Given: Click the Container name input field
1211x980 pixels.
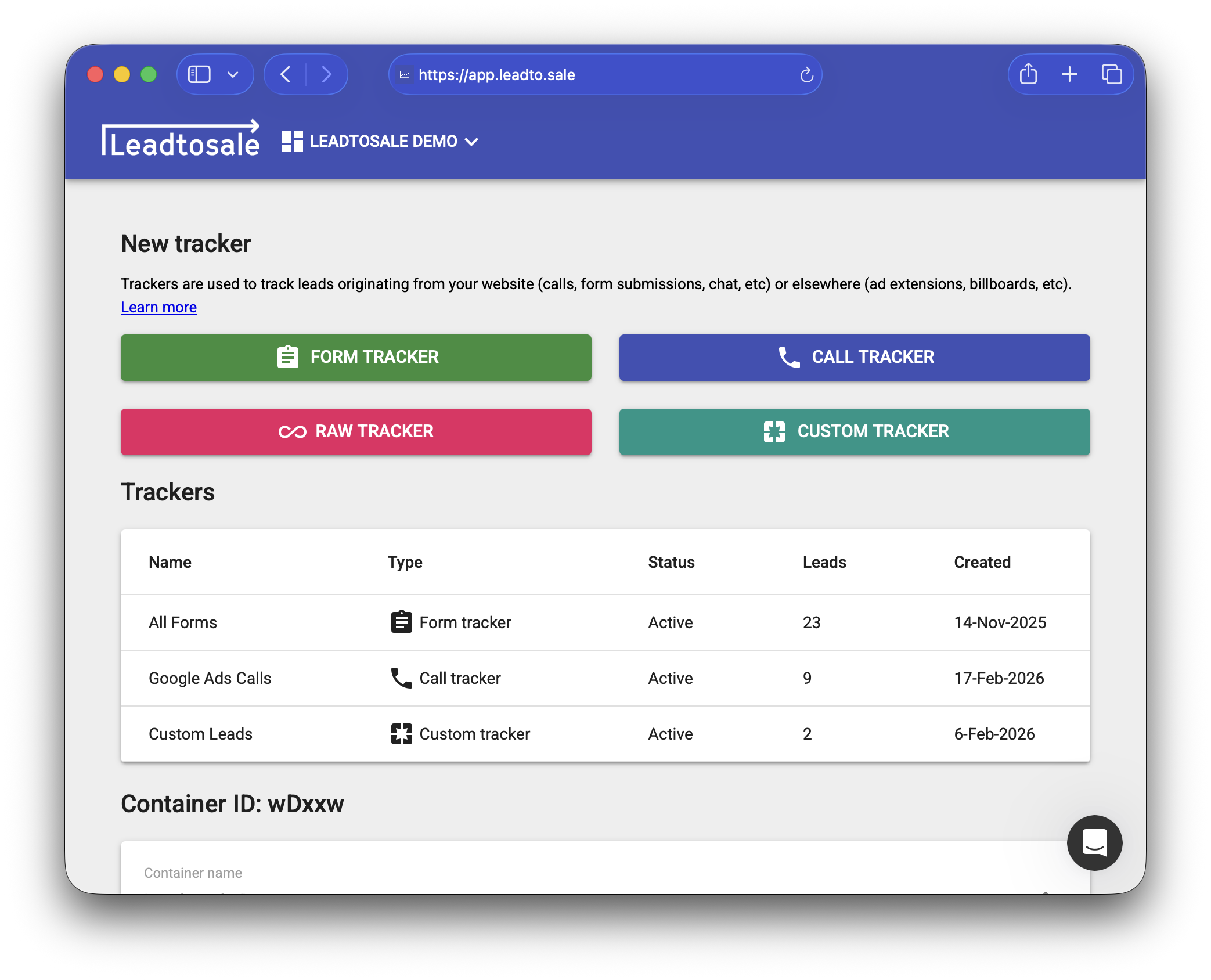Looking at the screenshot, I should pyautogui.click(x=406, y=872).
